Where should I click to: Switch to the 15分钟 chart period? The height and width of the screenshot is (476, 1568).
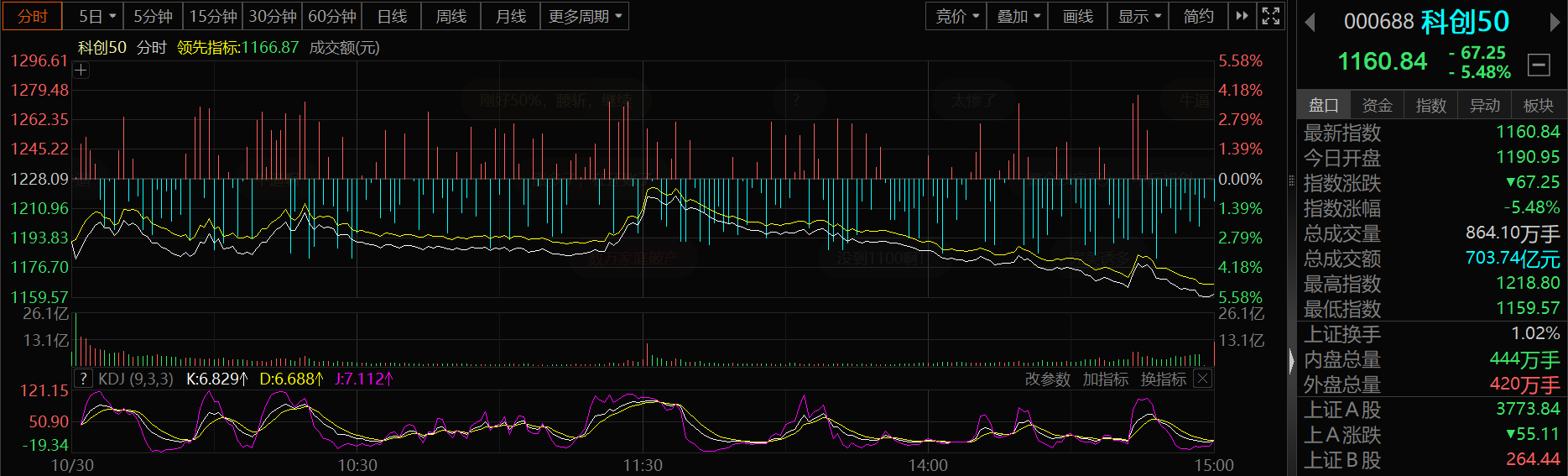click(x=213, y=16)
